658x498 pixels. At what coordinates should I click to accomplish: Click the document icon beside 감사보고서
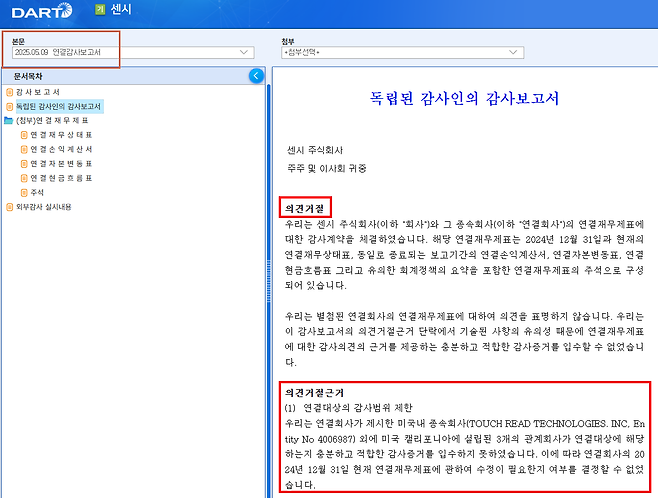[10, 92]
